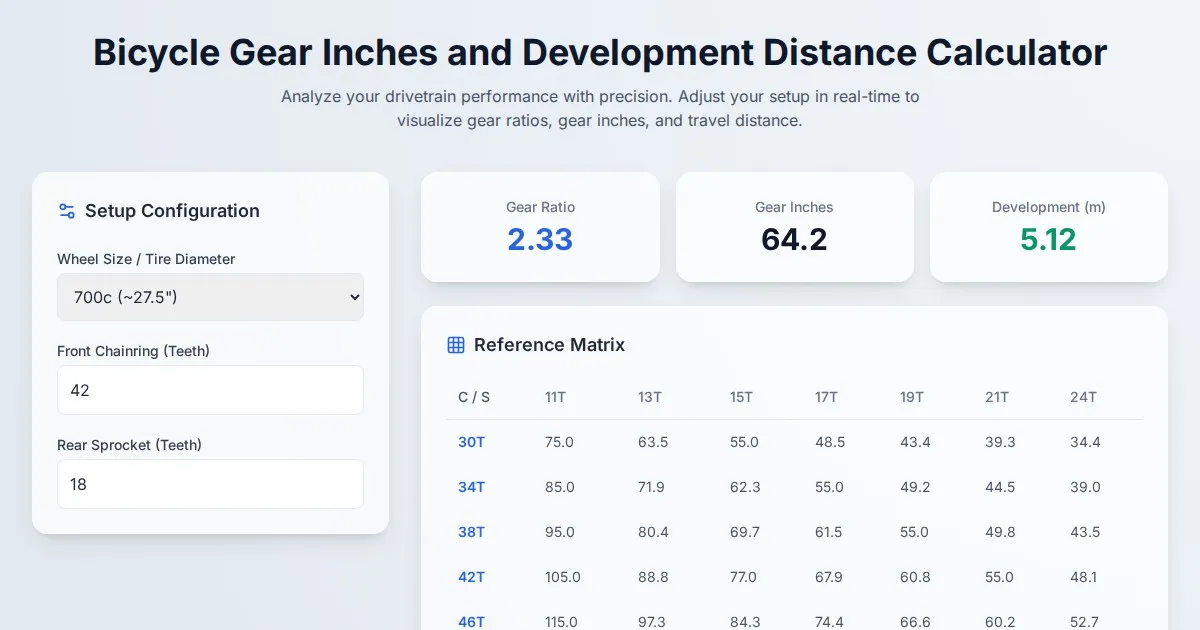Click the Front Chainring teeth input

210,390
